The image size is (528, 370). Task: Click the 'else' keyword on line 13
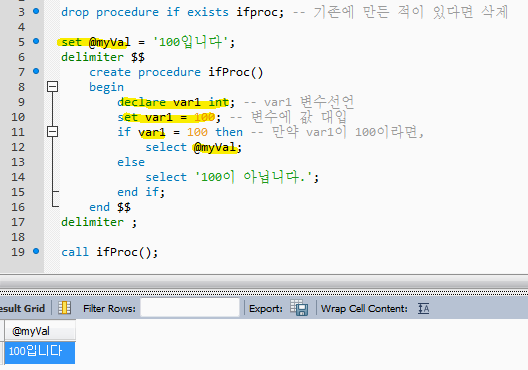131,162
